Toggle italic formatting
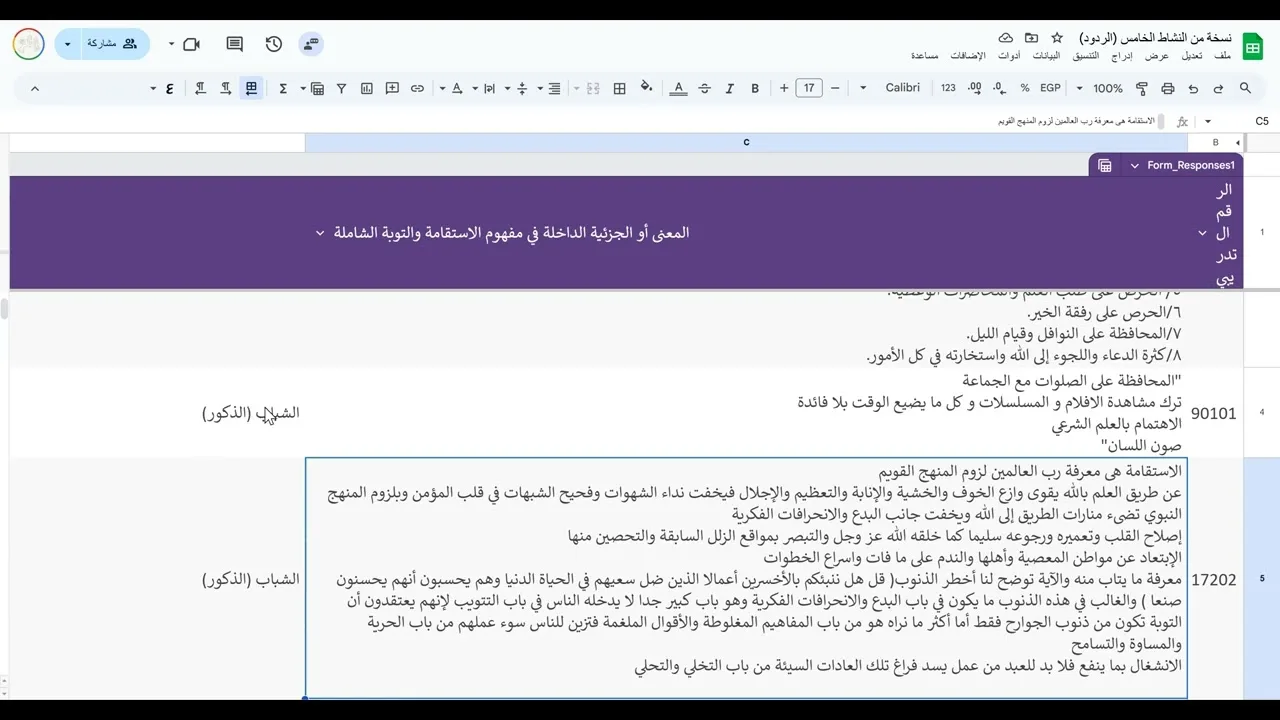This screenshot has height=720, width=1280. 730,88
